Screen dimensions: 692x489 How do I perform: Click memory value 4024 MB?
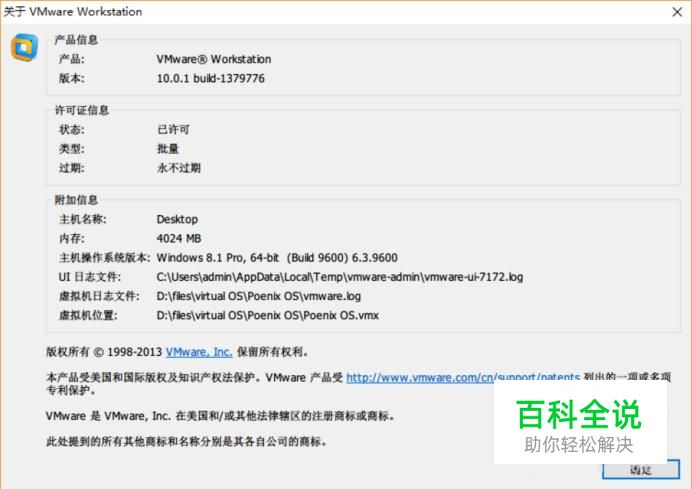click(x=179, y=238)
